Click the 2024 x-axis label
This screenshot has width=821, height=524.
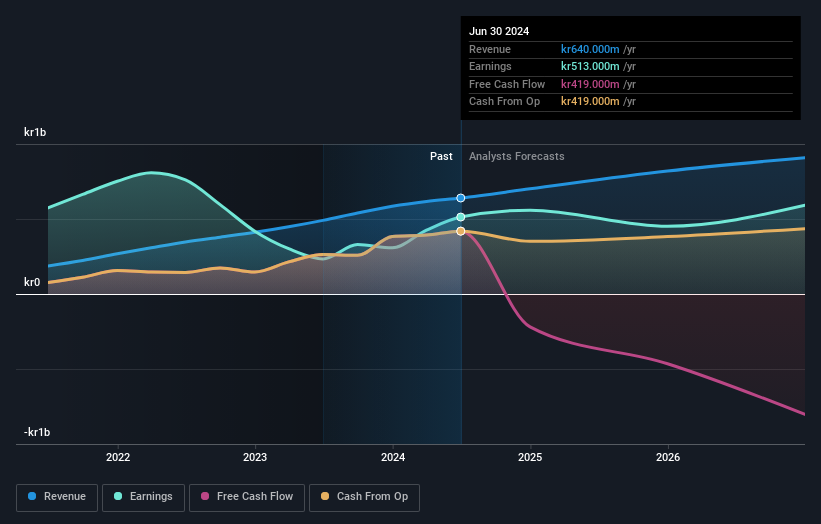coord(393,457)
